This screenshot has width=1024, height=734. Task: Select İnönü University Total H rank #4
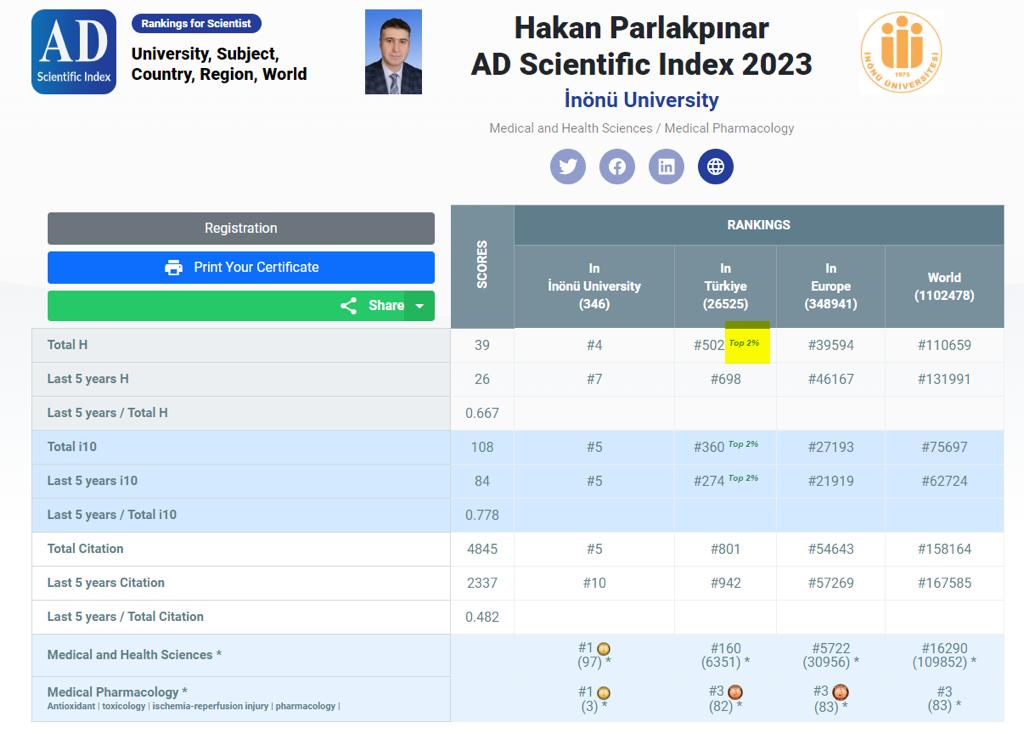[594, 345]
